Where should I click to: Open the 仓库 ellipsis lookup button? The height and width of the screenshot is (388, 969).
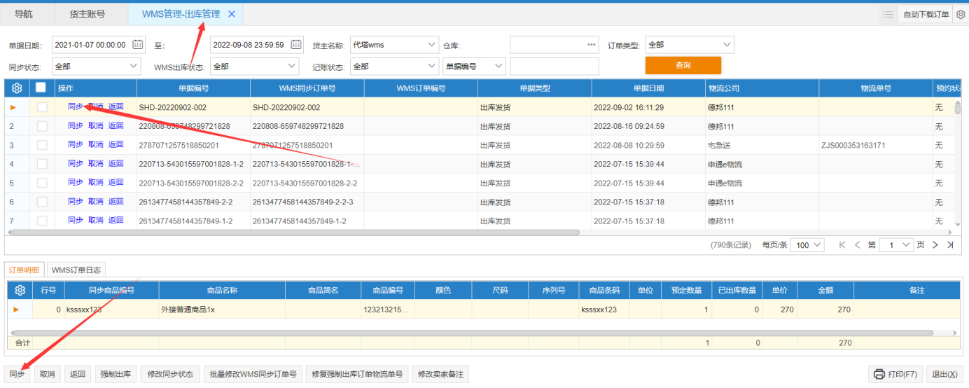click(591, 44)
